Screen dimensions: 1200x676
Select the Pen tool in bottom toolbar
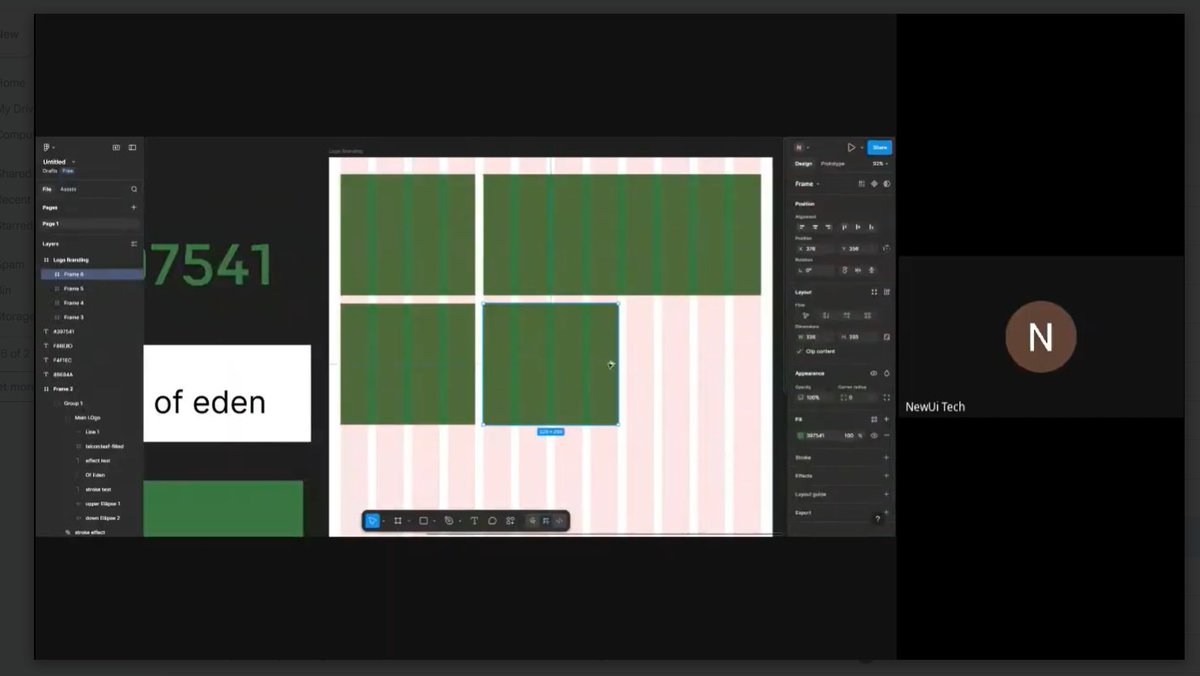click(x=449, y=521)
